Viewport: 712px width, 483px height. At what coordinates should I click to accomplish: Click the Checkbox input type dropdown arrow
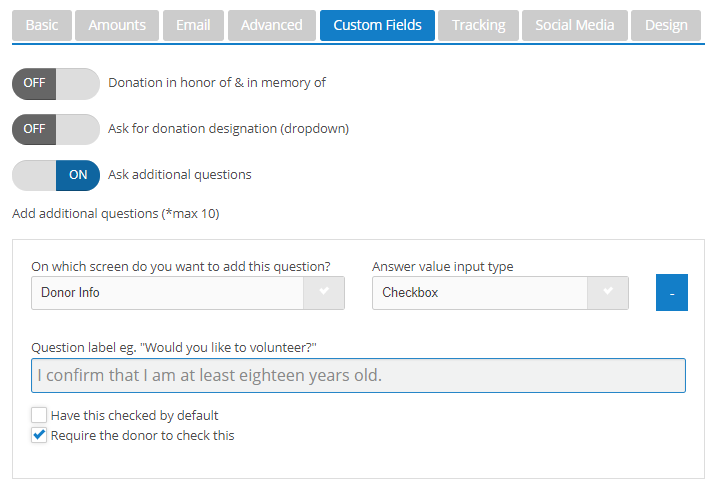pyautogui.click(x=608, y=293)
